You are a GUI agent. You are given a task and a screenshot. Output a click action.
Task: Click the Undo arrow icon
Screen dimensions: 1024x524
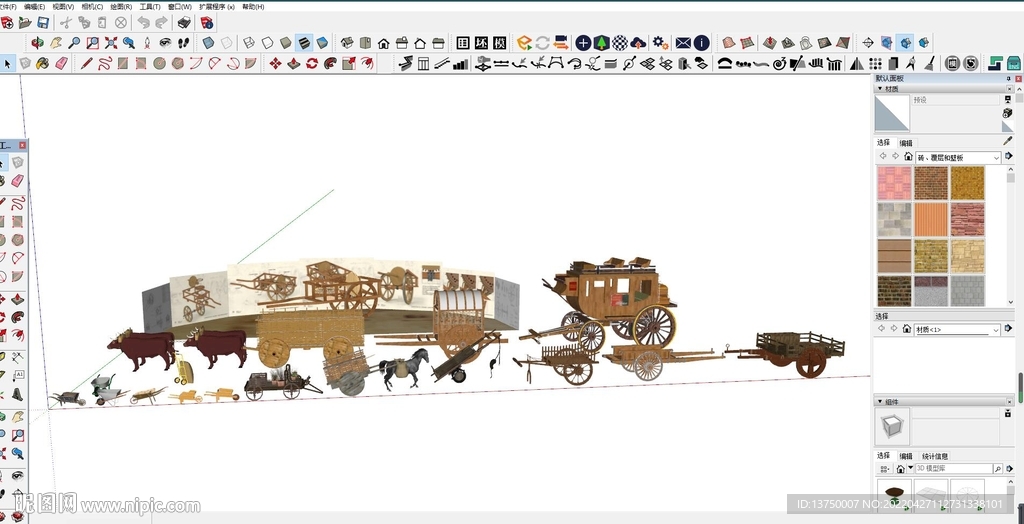pyautogui.click(x=144, y=22)
